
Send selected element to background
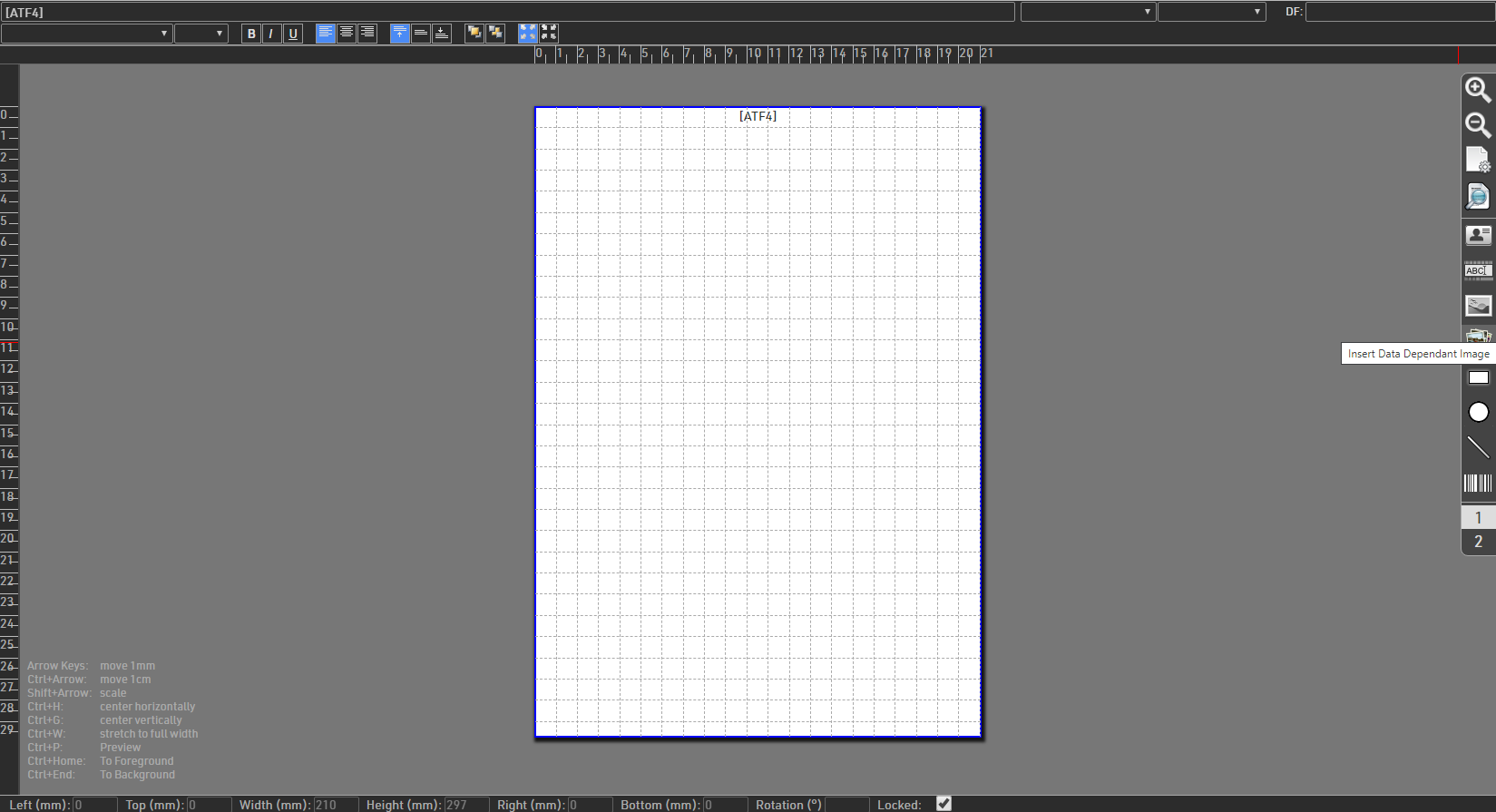click(494, 34)
